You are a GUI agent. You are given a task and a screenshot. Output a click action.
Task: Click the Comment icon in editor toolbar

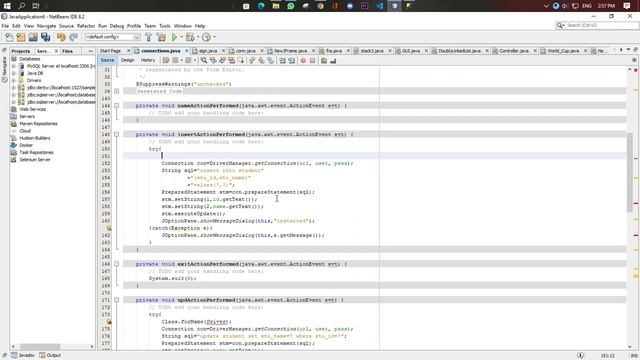[x=324, y=60]
